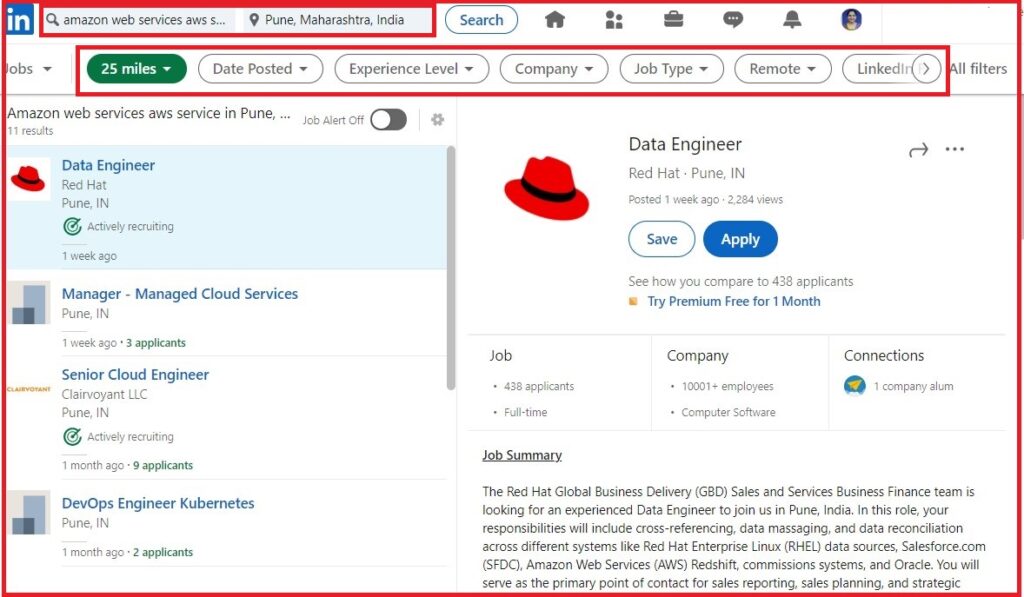Click the job list scrollbar
The height and width of the screenshot is (597, 1024).
coord(451,268)
